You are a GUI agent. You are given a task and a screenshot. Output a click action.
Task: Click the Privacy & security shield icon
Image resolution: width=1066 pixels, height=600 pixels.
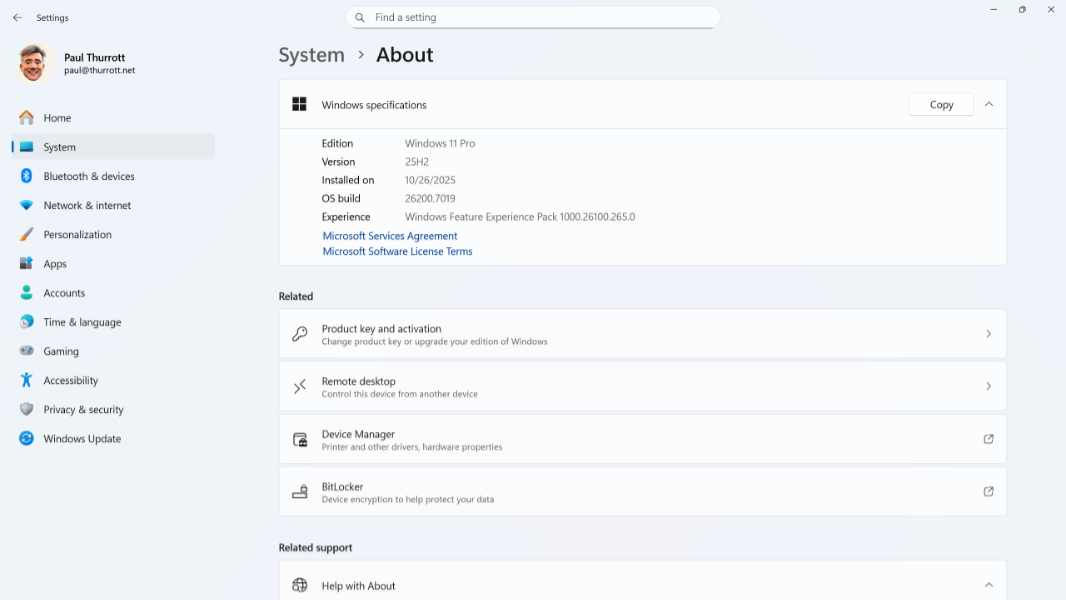tap(26, 409)
